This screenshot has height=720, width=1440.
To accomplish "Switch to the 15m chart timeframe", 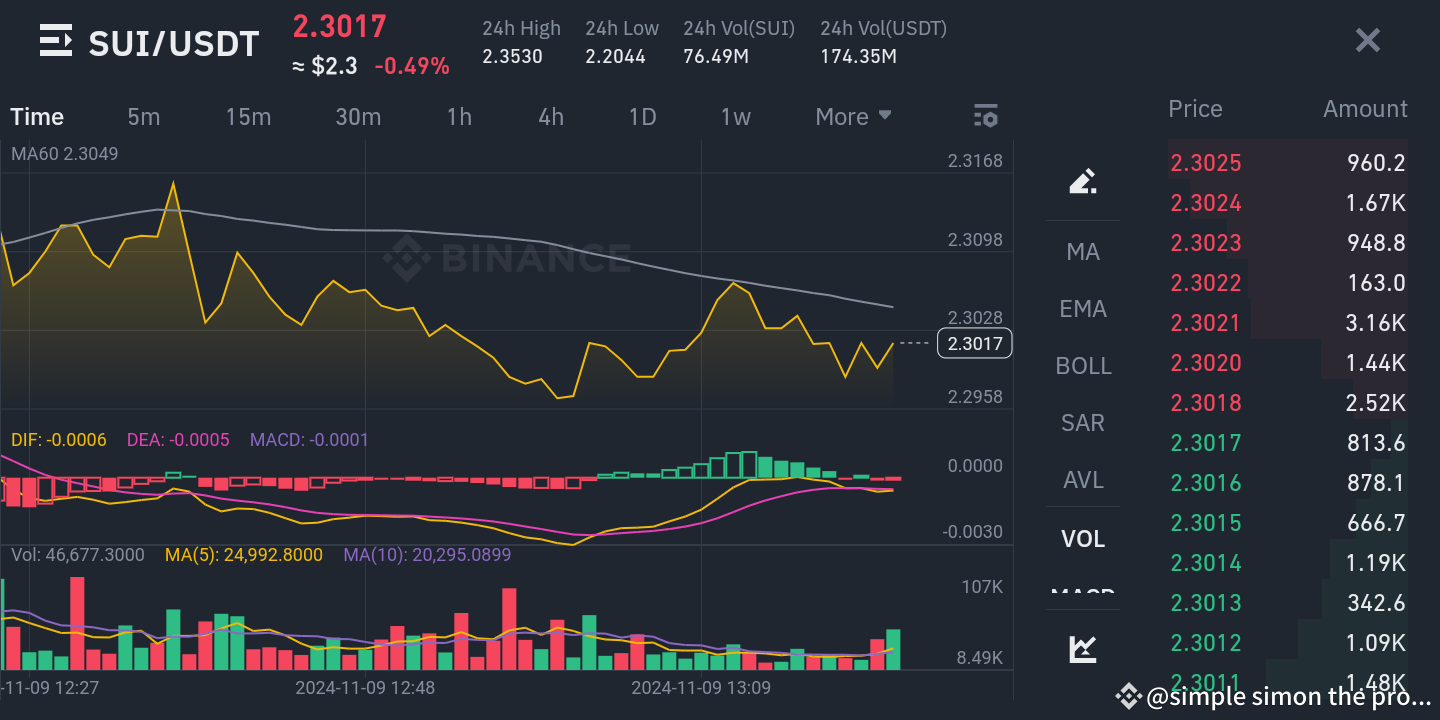I will point(248,116).
